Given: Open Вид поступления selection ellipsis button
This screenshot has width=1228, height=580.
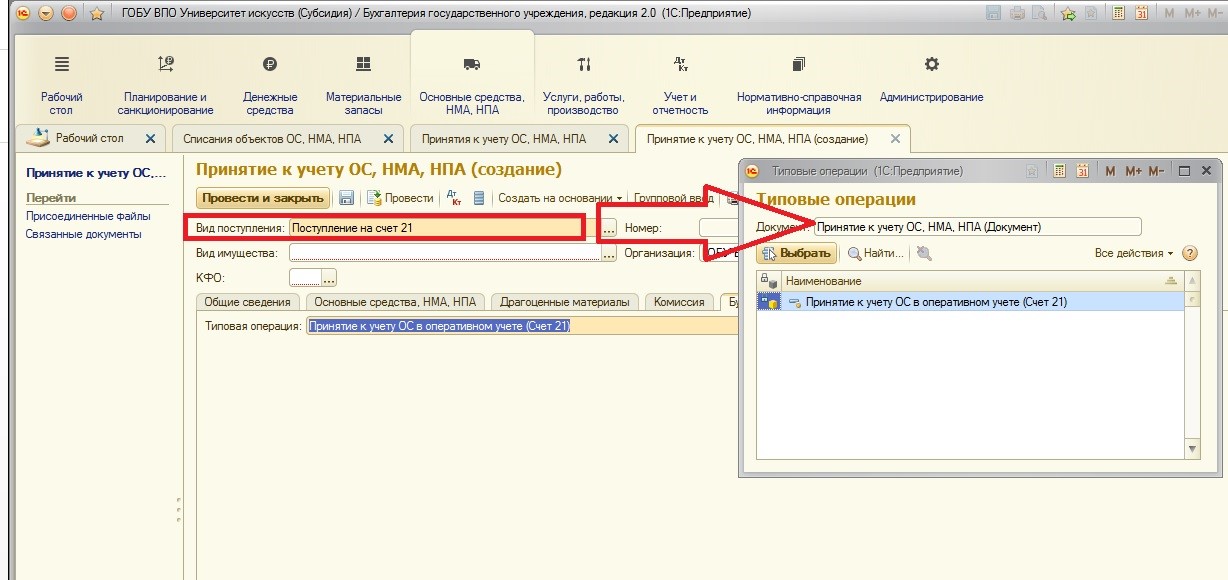Looking at the screenshot, I should coord(609,229).
